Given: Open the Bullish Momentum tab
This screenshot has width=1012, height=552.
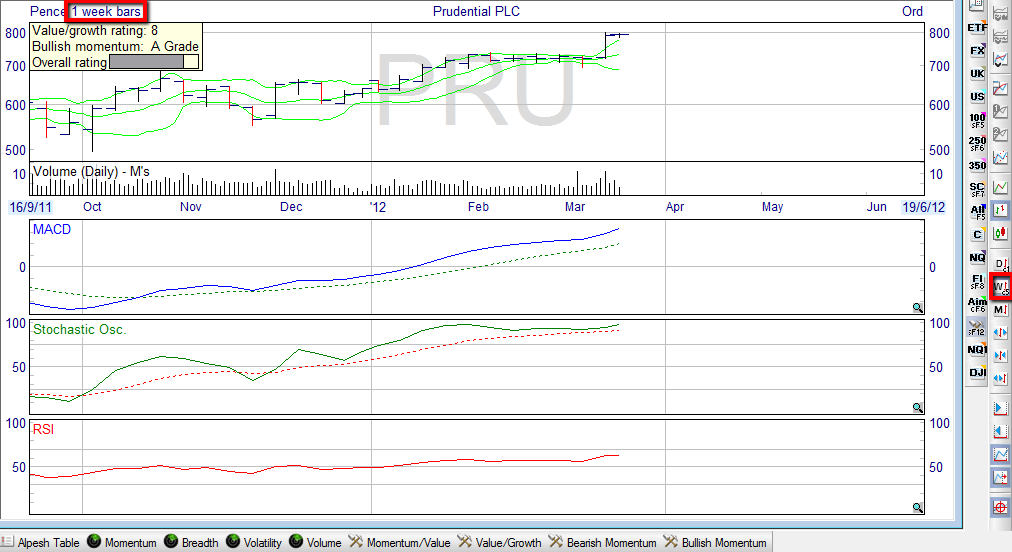Looking at the screenshot, I should [715, 542].
